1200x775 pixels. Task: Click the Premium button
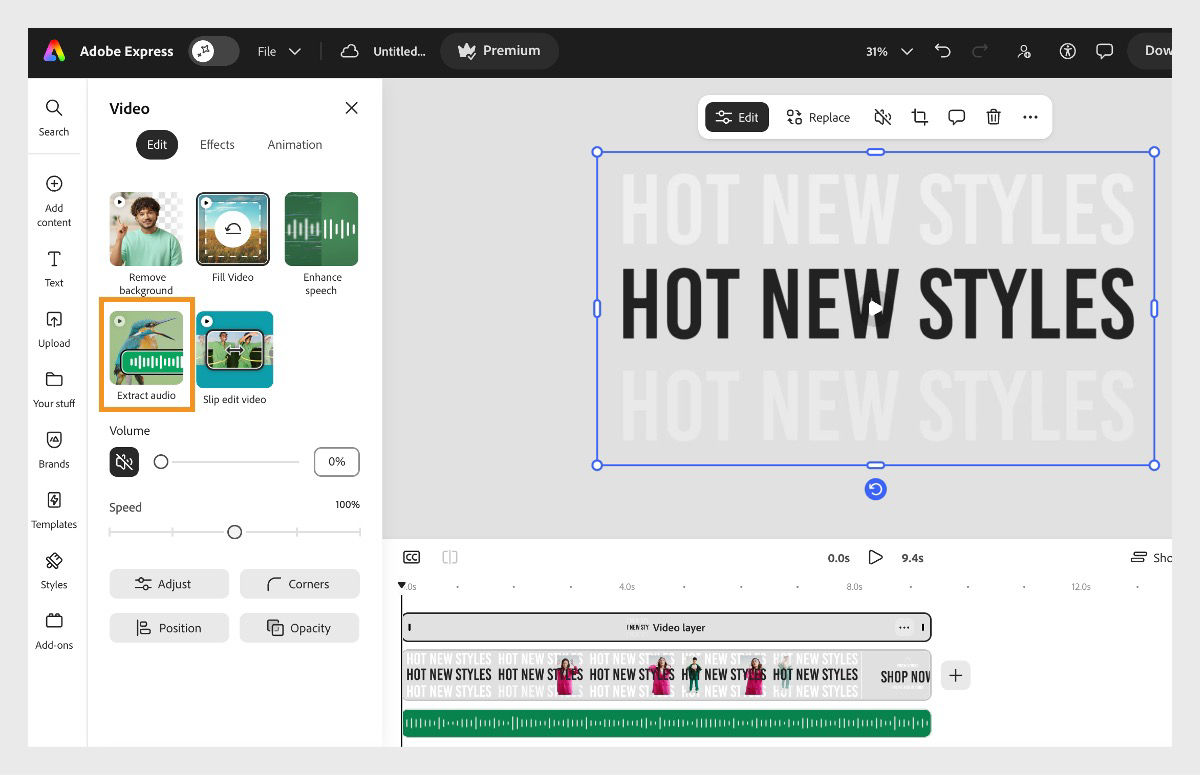click(x=499, y=51)
